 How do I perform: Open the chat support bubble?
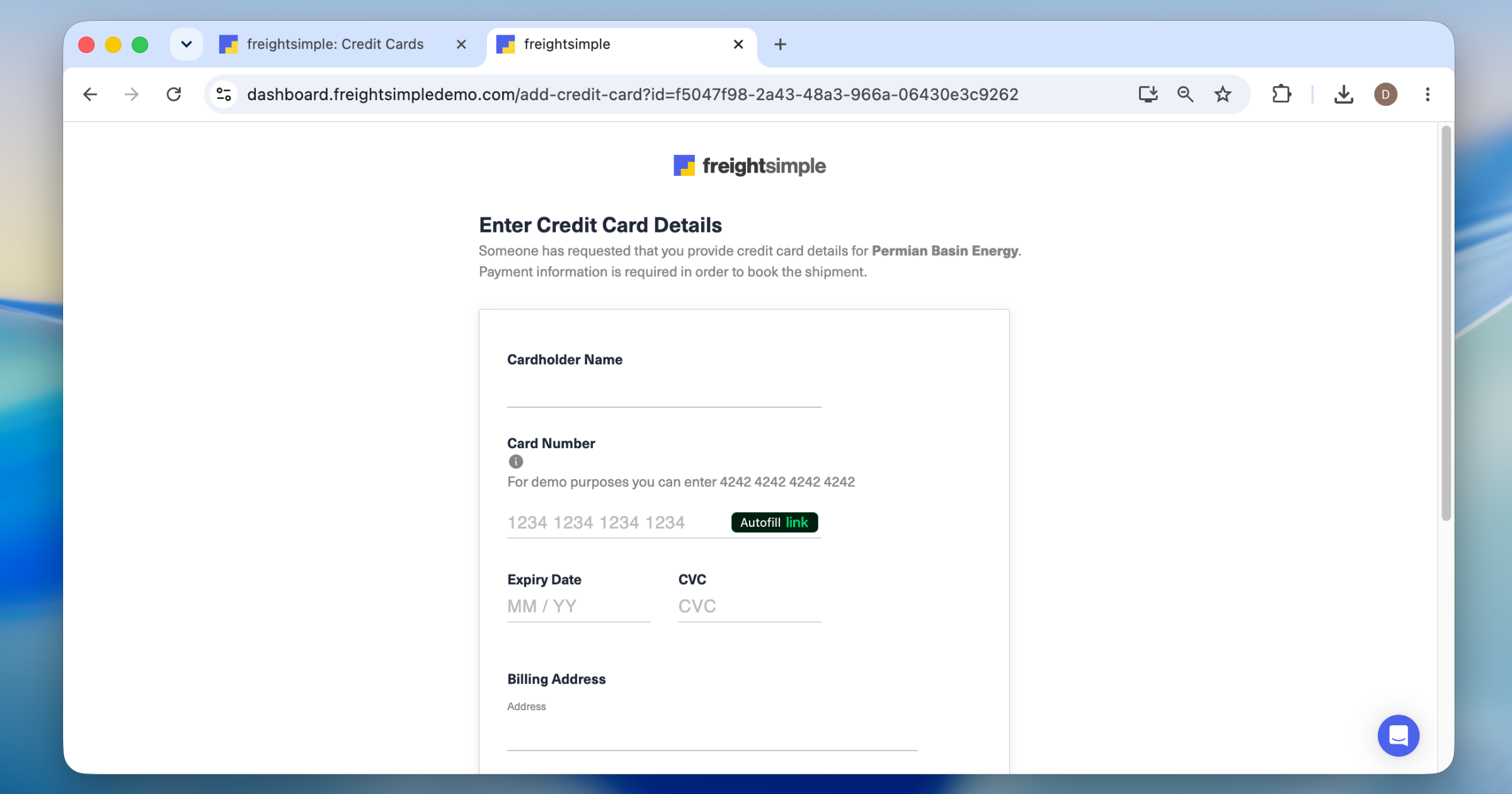point(1398,735)
